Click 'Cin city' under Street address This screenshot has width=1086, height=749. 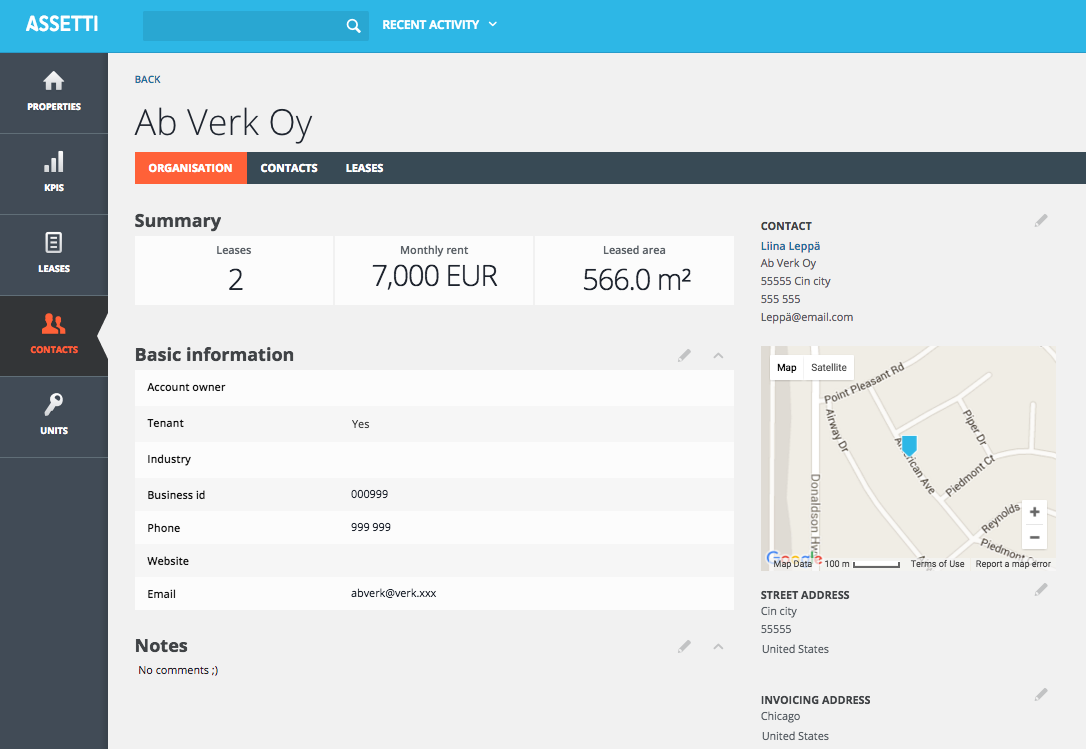[778, 611]
